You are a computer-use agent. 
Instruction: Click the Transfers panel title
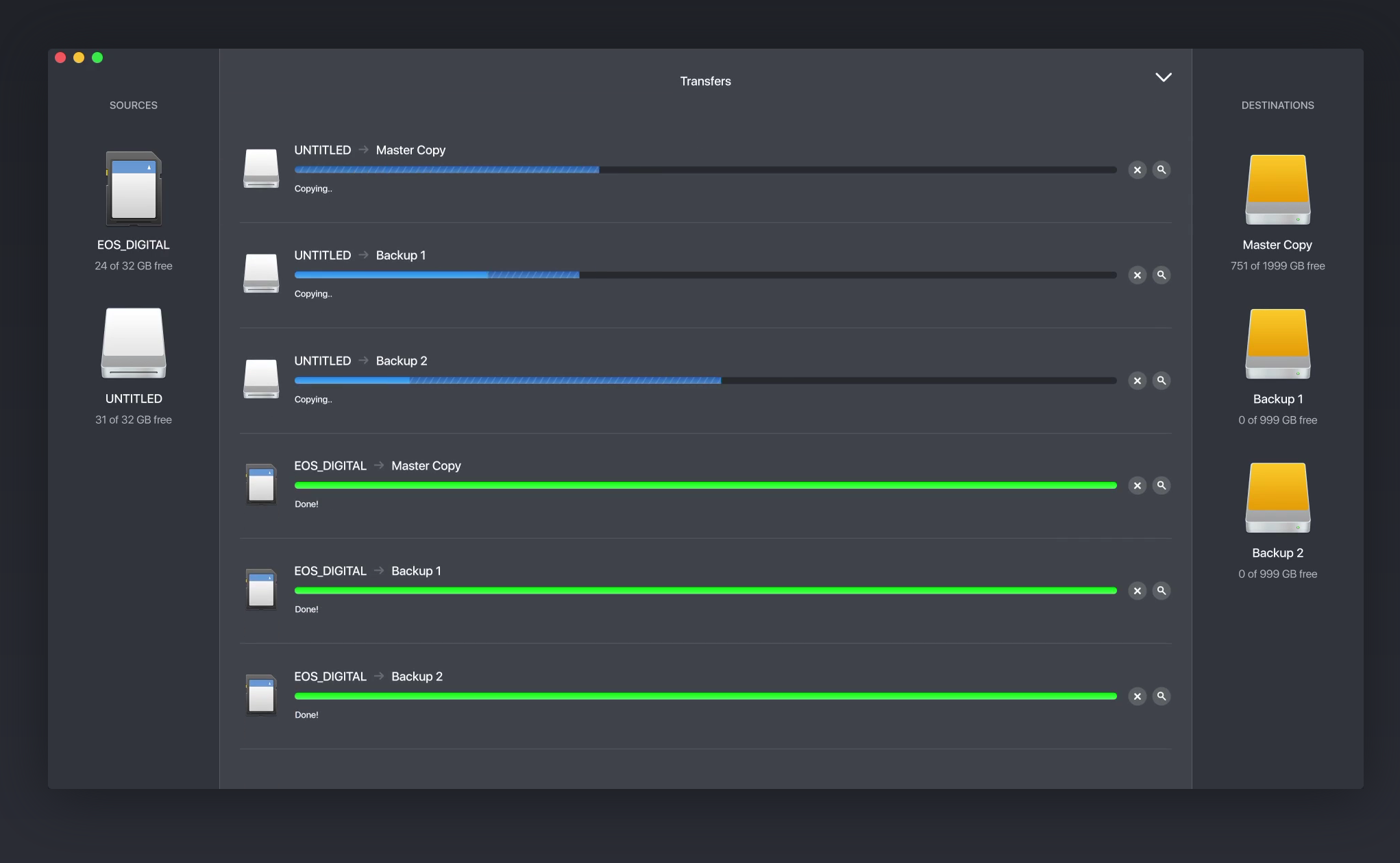click(x=705, y=81)
